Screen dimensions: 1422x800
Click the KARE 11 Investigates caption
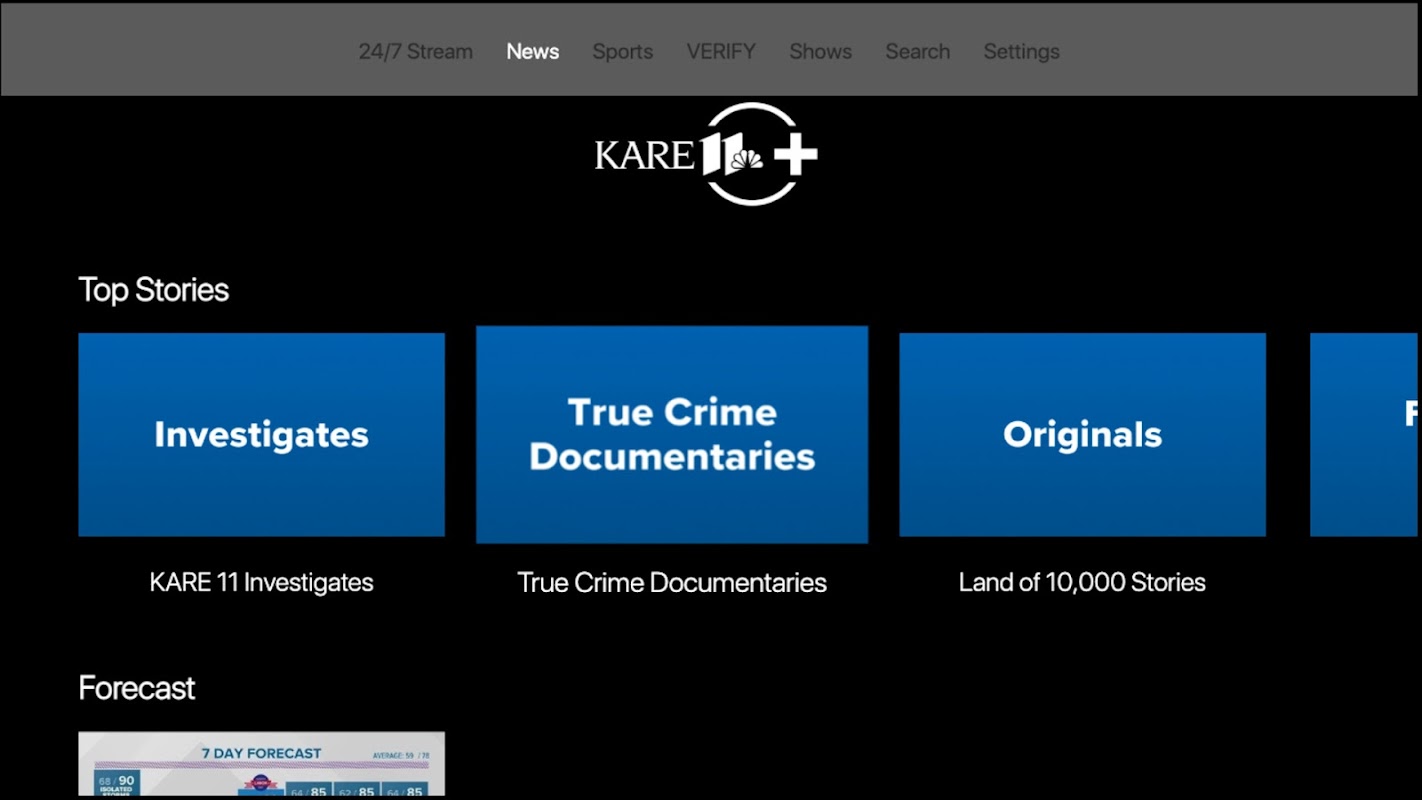click(x=261, y=582)
